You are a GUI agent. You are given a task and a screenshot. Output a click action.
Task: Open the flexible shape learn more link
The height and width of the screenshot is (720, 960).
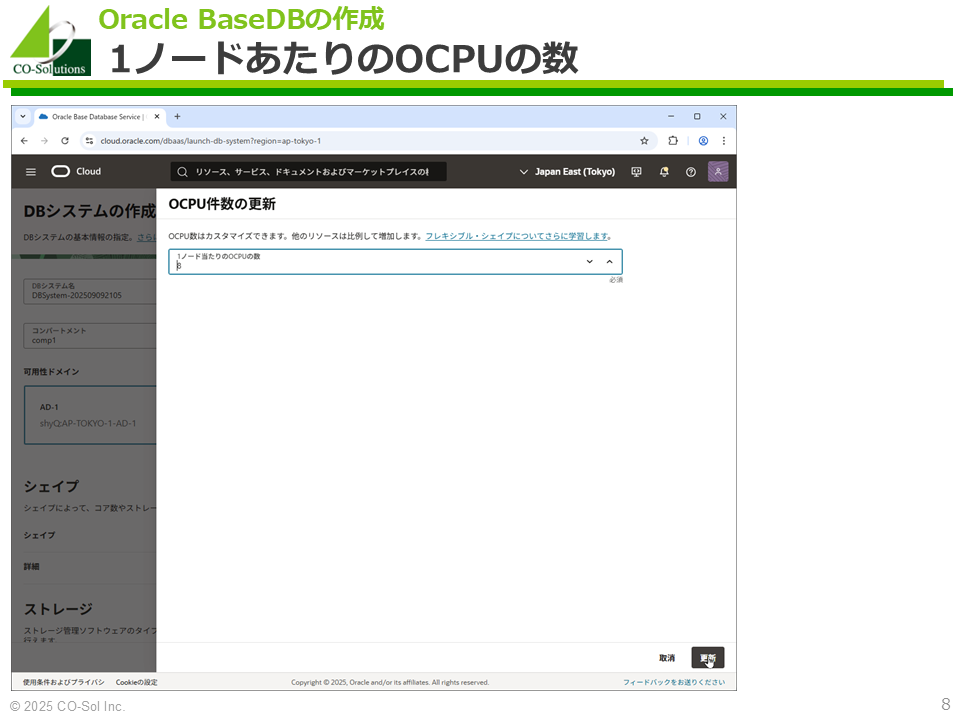(517, 236)
